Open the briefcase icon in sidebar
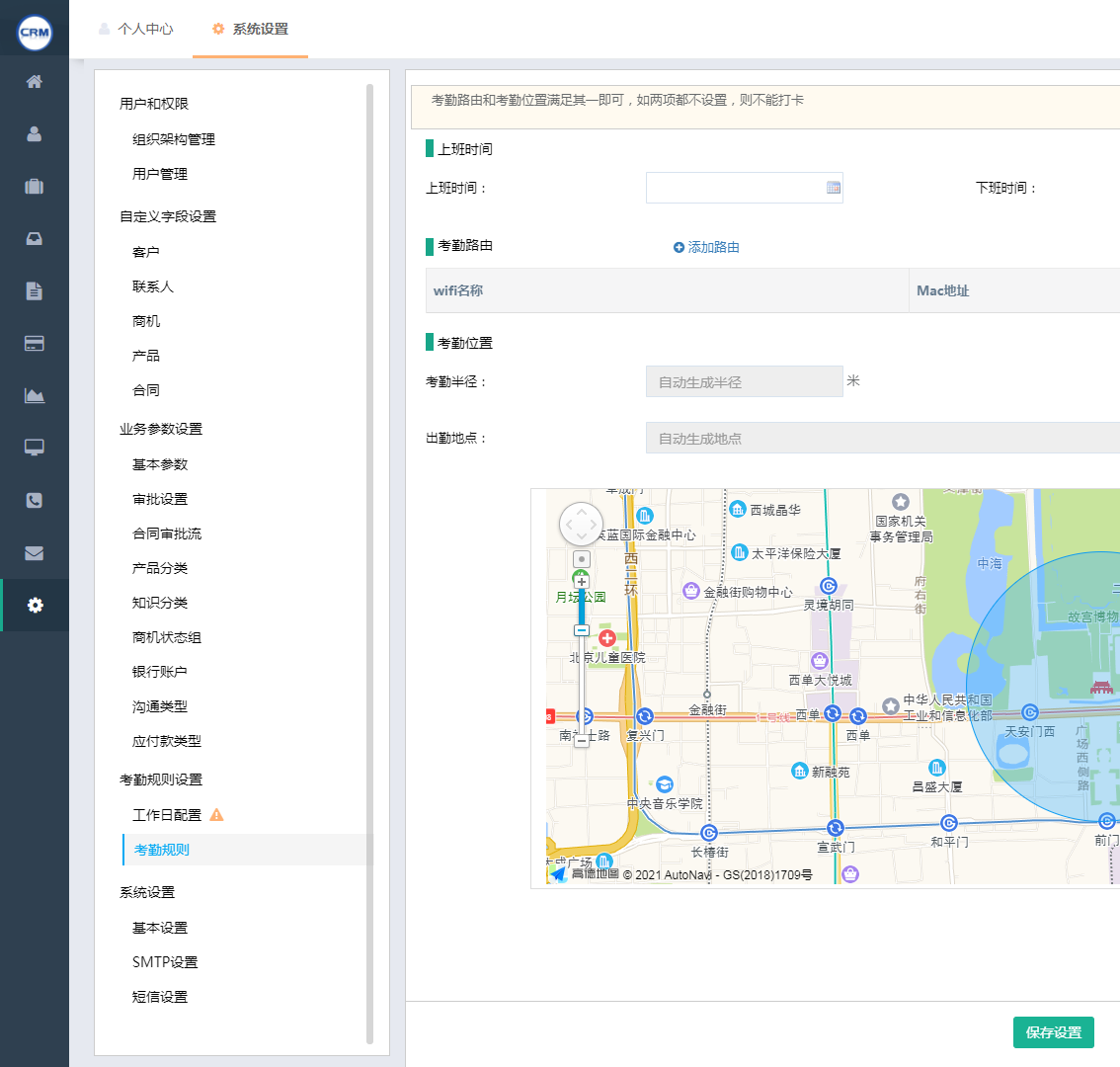The height and width of the screenshot is (1067, 1120). (x=35, y=187)
